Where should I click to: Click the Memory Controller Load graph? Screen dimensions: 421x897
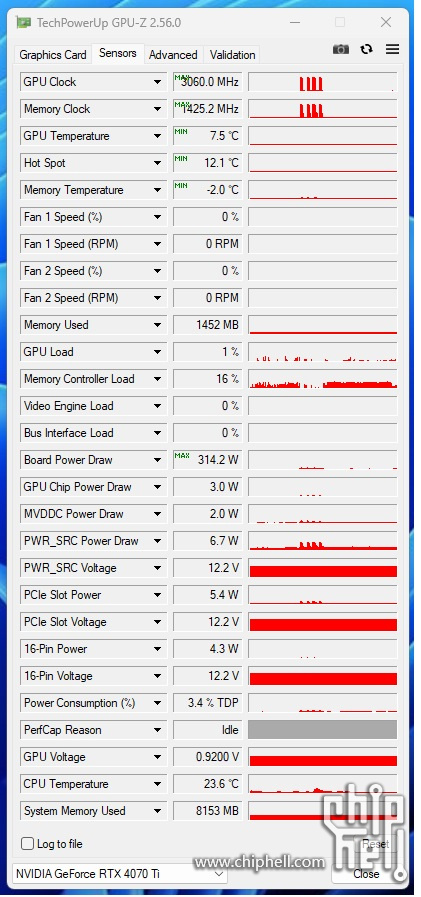323,379
